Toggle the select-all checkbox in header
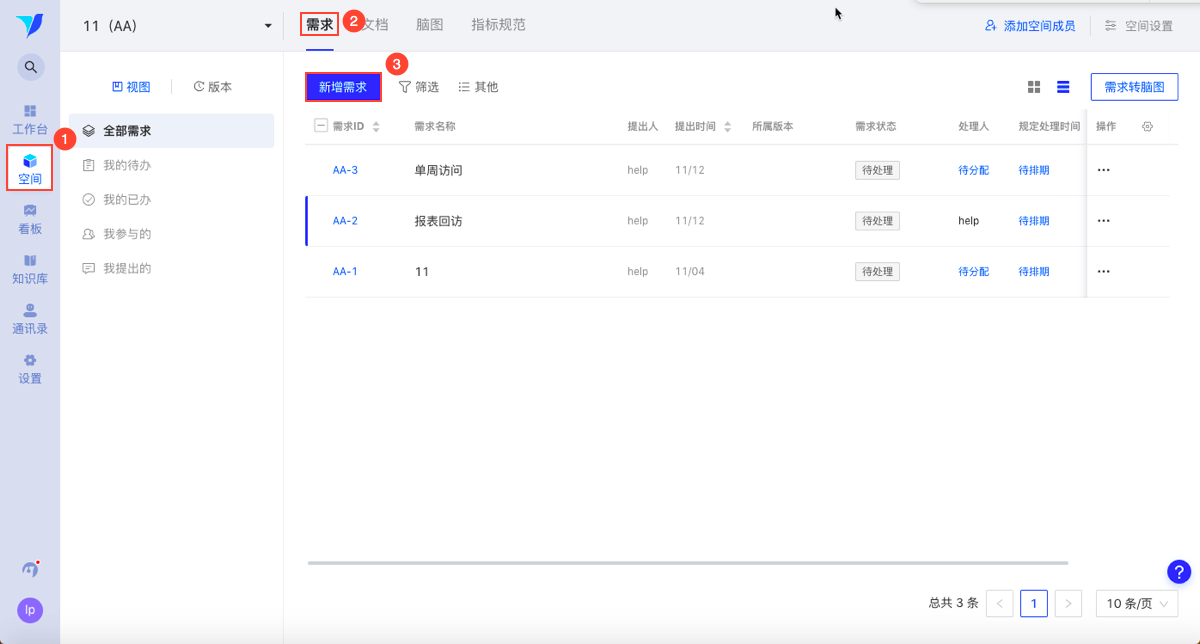This screenshot has height=644, width=1200. click(x=321, y=126)
